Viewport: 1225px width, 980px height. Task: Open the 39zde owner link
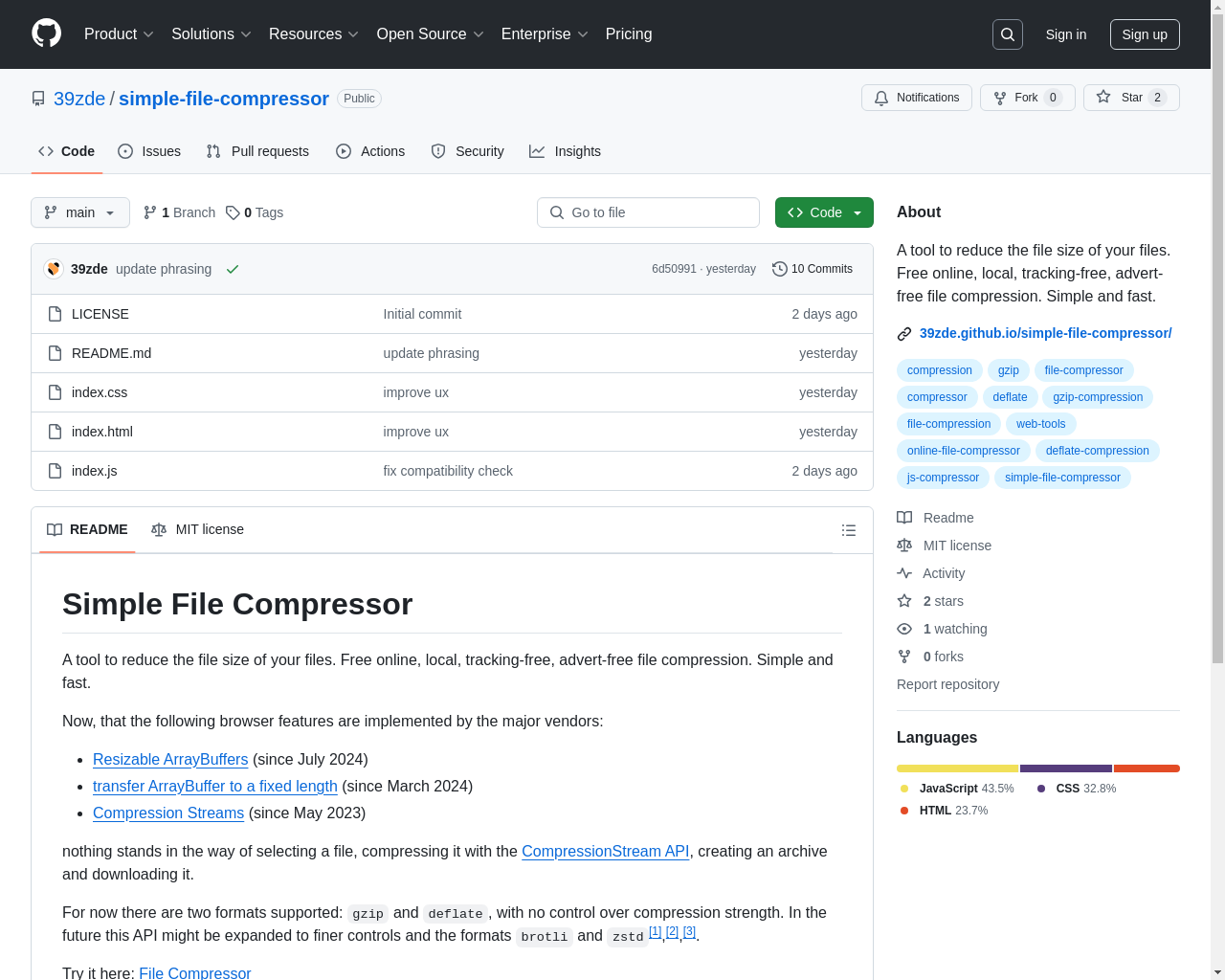[x=79, y=99]
